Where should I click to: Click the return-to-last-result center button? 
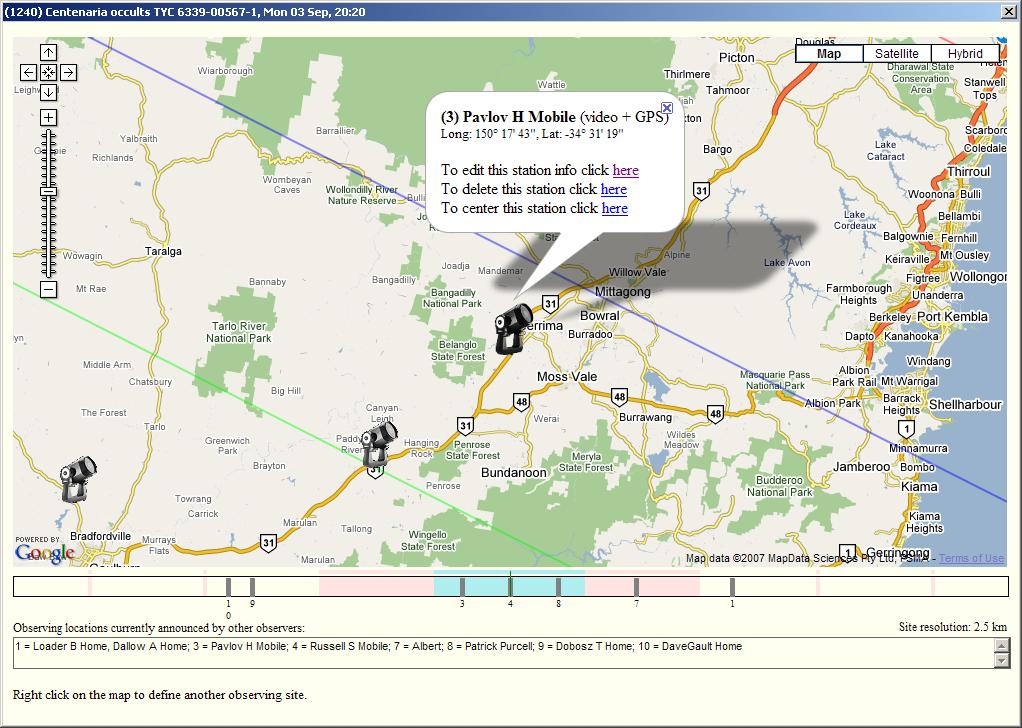[48, 72]
